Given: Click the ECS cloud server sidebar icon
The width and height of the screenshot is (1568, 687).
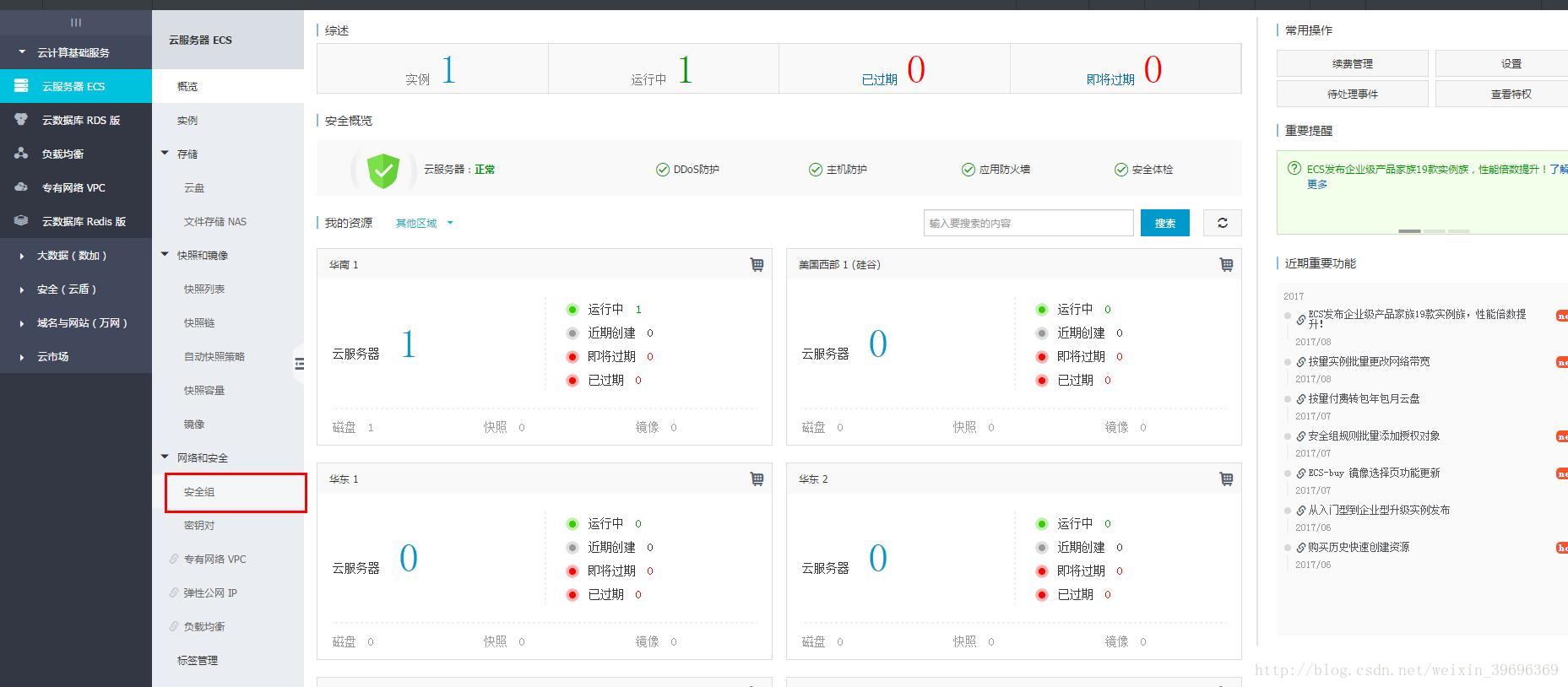Looking at the screenshot, I should (x=21, y=86).
